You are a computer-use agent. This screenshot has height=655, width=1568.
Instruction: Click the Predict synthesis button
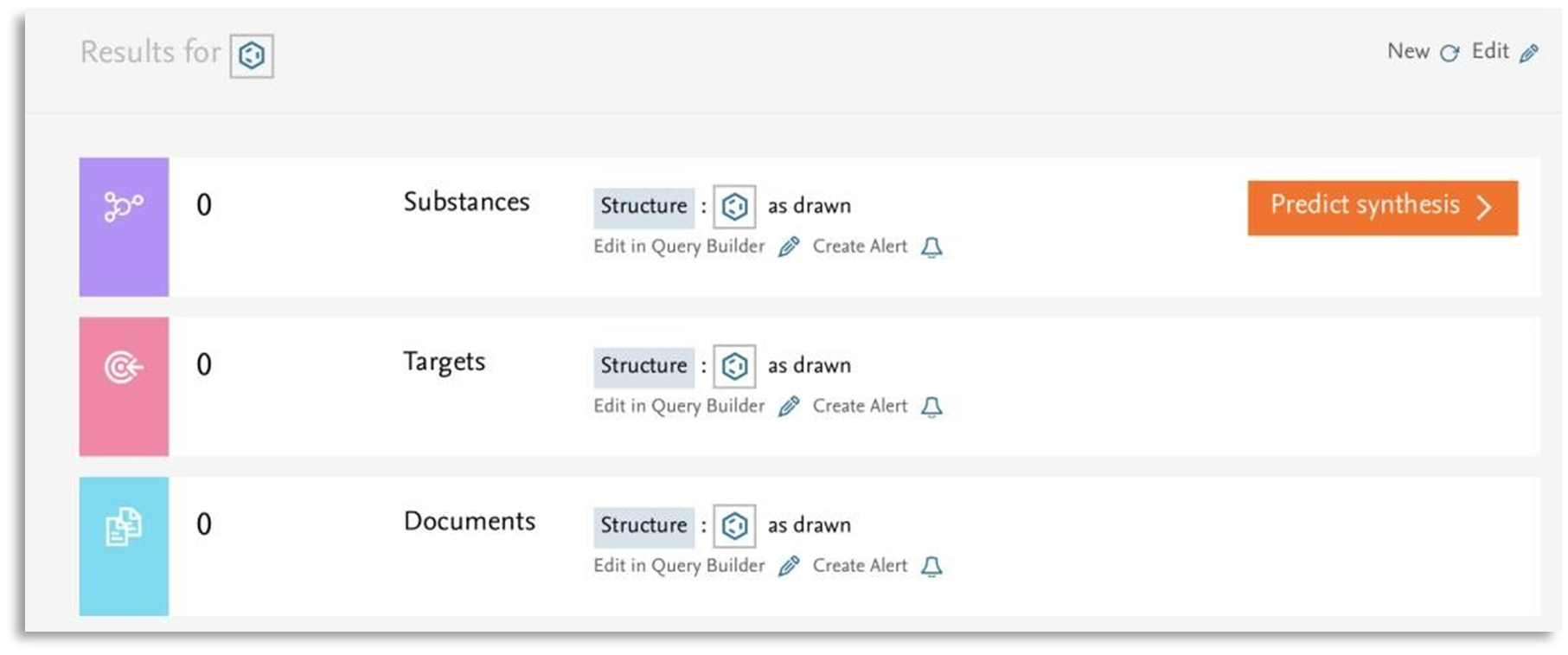coord(1381,208)
